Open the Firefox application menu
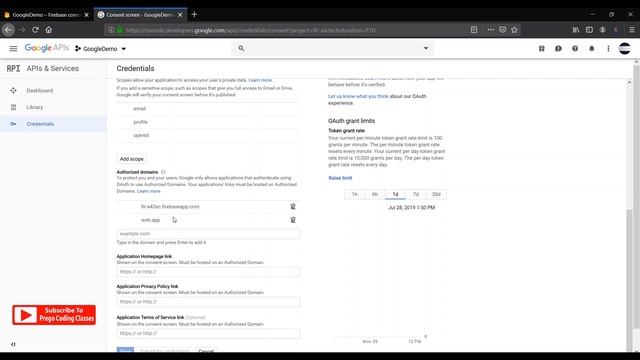640x360 pixels. (632, 30)
